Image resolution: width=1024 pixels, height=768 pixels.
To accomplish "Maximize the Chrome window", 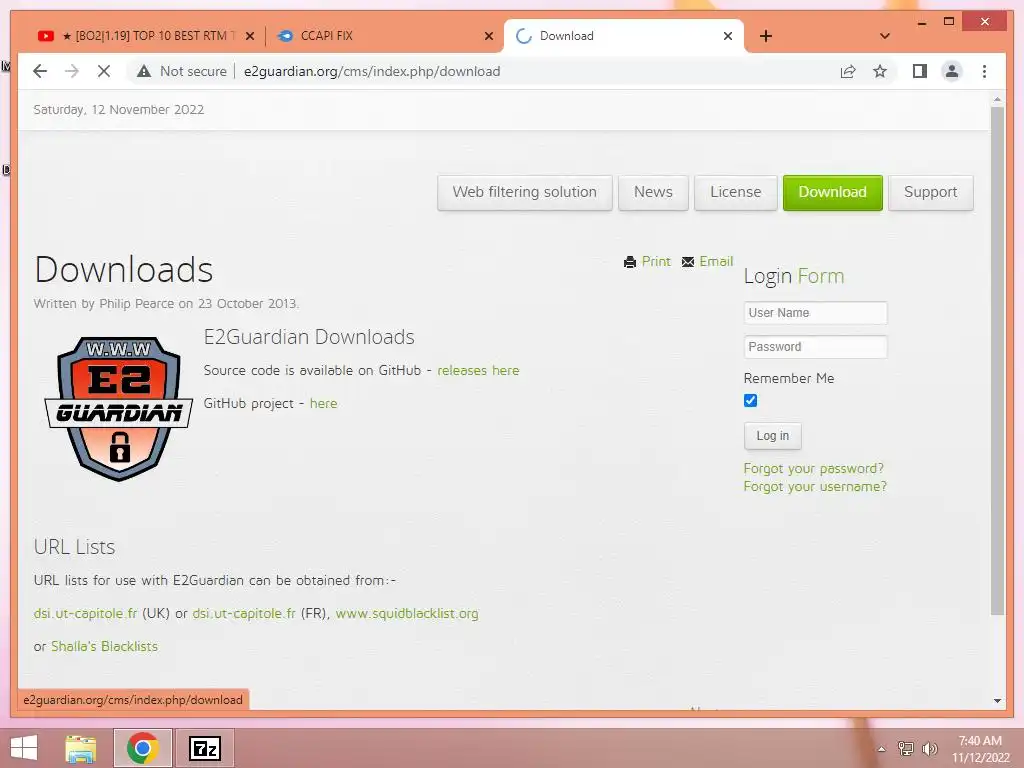I will coord(949,22).
